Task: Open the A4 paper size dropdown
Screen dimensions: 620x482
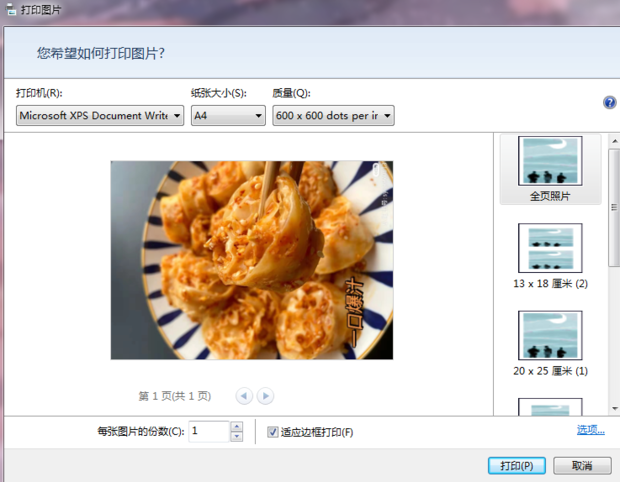Action: coord(228,115)
